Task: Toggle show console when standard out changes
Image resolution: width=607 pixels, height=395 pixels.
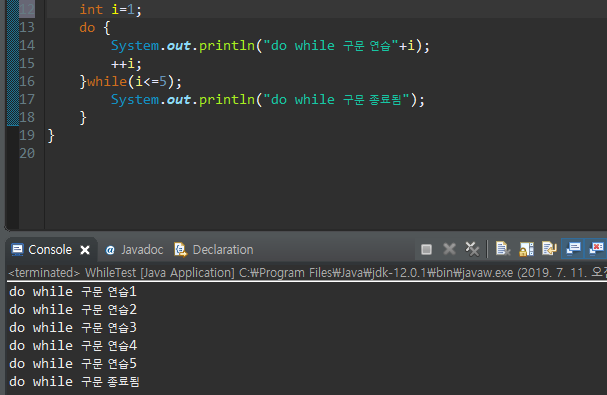Action: click(x=573, y=249)
